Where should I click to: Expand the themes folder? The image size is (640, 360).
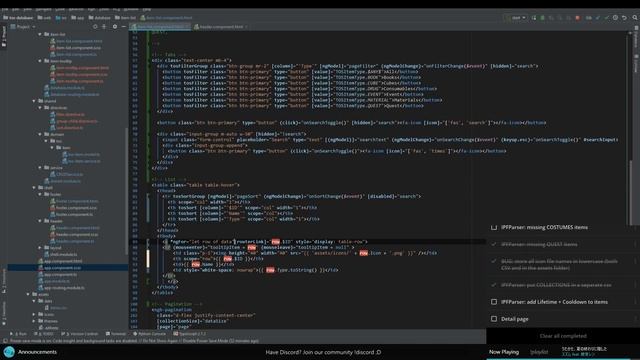point(34,321)
